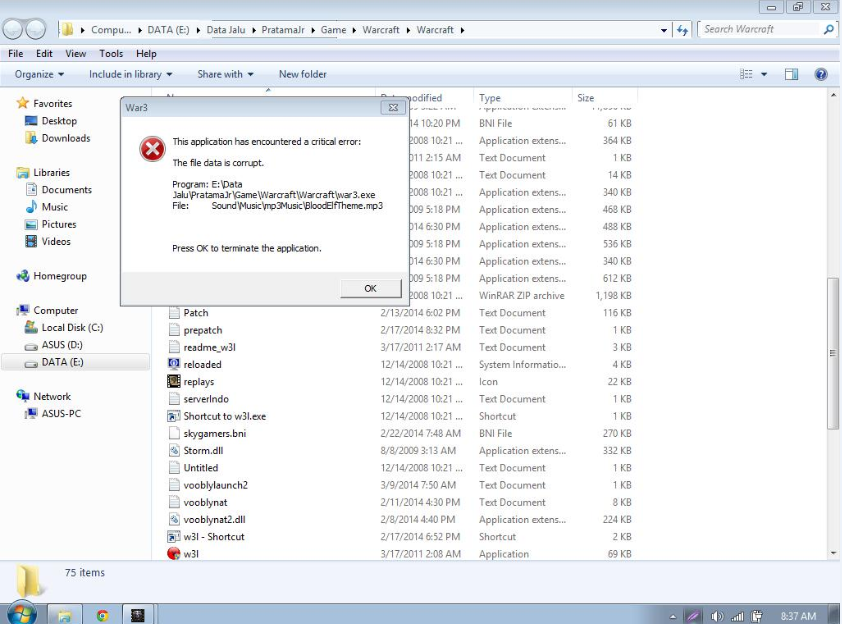This screenshot has width=842, height=624.
Task: Select Libraries in the navigation pane
Action: (x=51, y=172)
